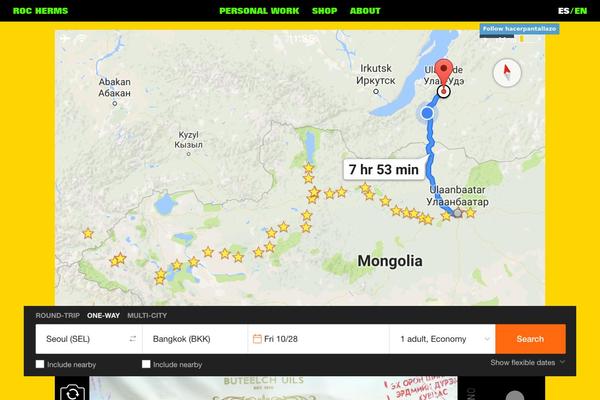Screen dimensions: 600x400
Task: Expand Show flexible dates
Action: tap(527, 362)
